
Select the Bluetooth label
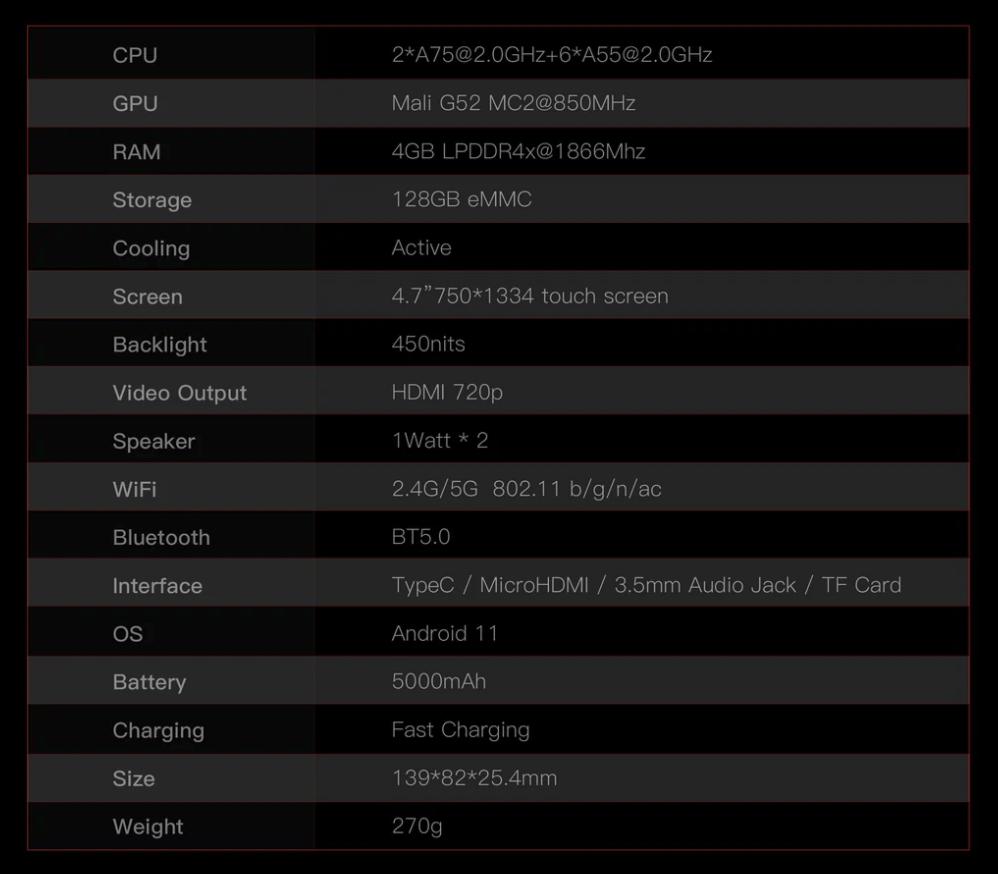point(161,537)
